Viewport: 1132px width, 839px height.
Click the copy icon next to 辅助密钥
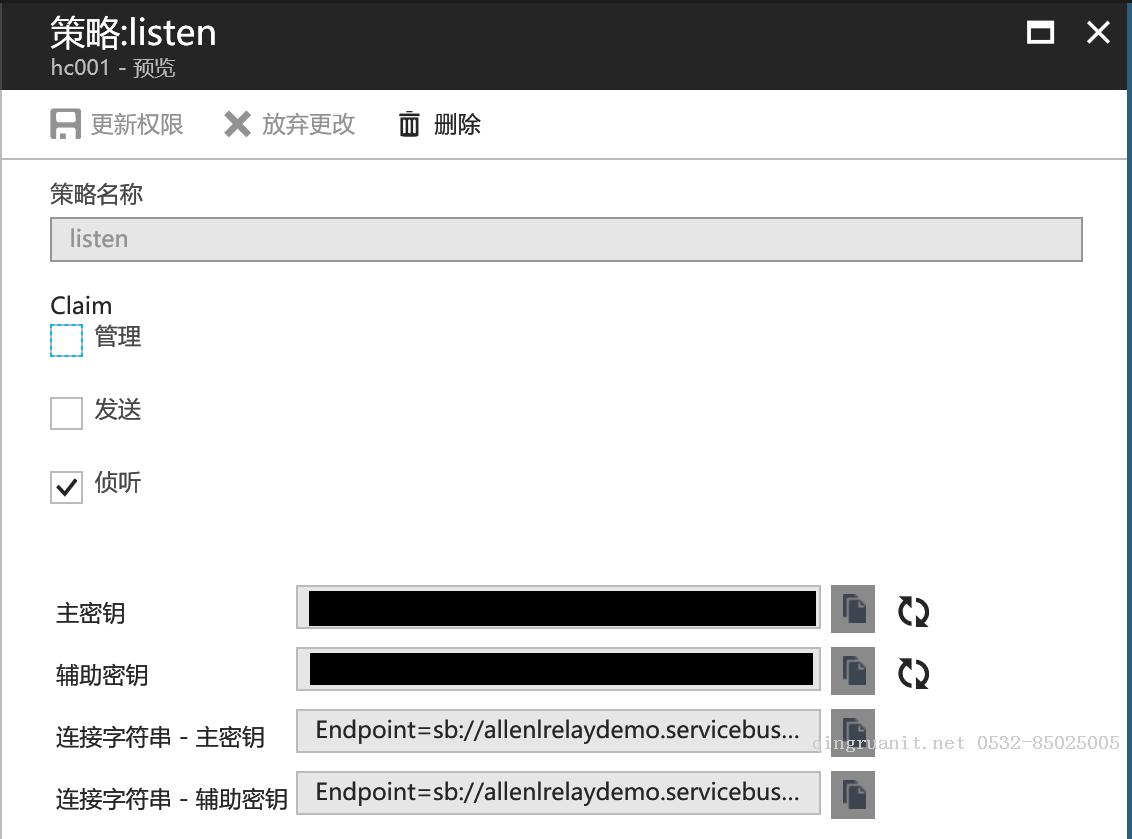[851, 671]
